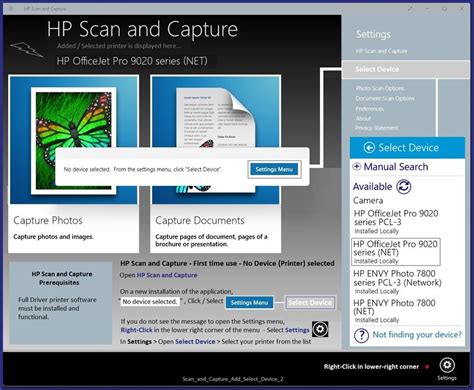Open the Capture Documents tile

(216, 164)
